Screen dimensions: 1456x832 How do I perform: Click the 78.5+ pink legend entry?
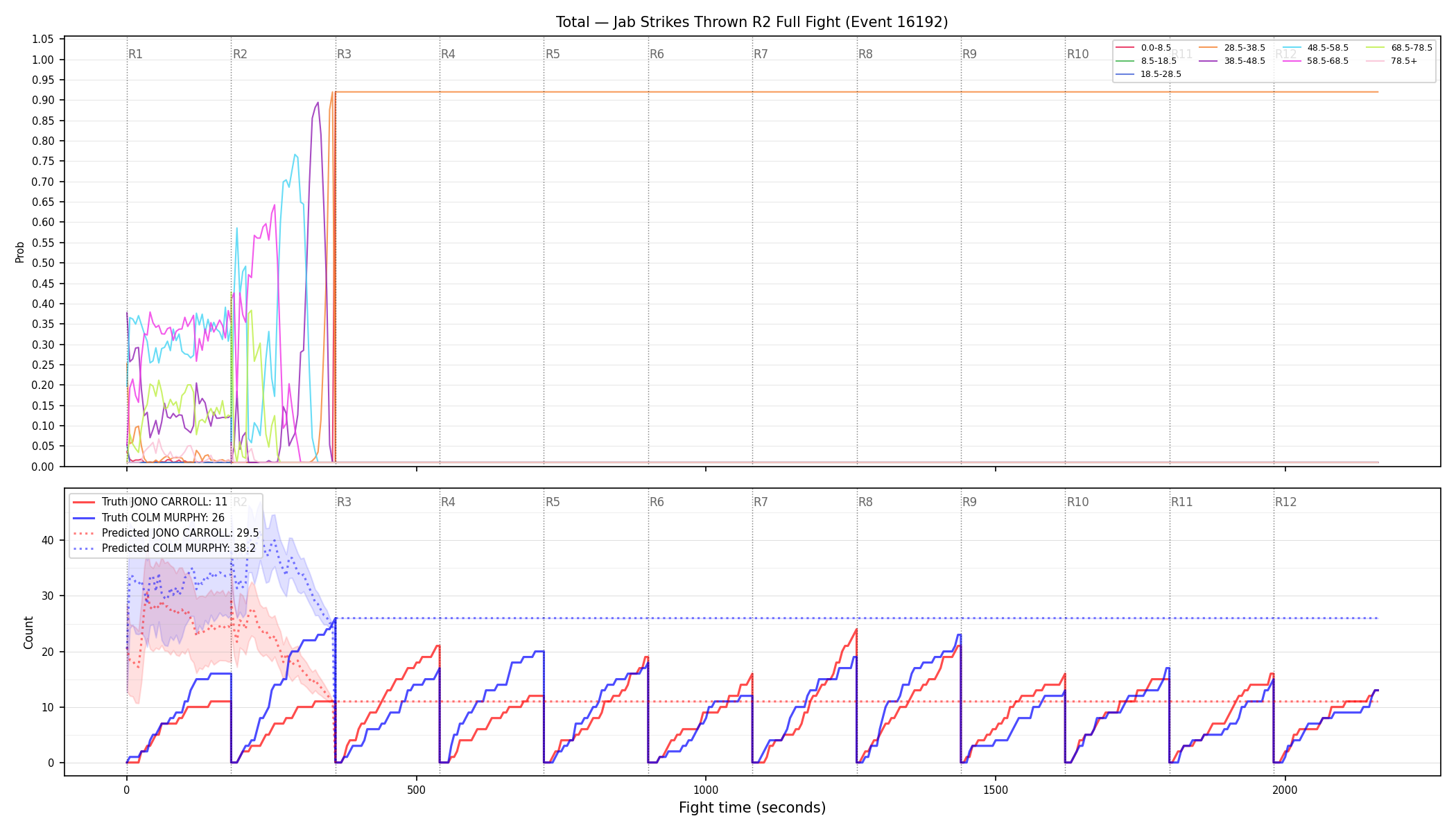1392,61
